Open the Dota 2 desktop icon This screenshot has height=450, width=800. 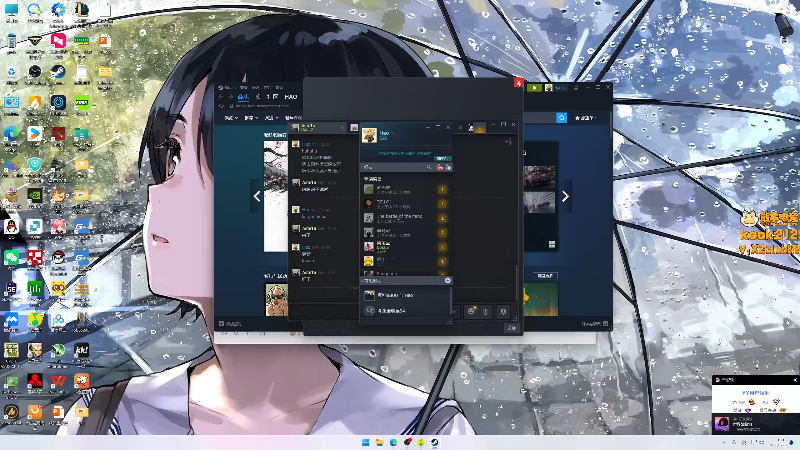[x=58, y=137]
